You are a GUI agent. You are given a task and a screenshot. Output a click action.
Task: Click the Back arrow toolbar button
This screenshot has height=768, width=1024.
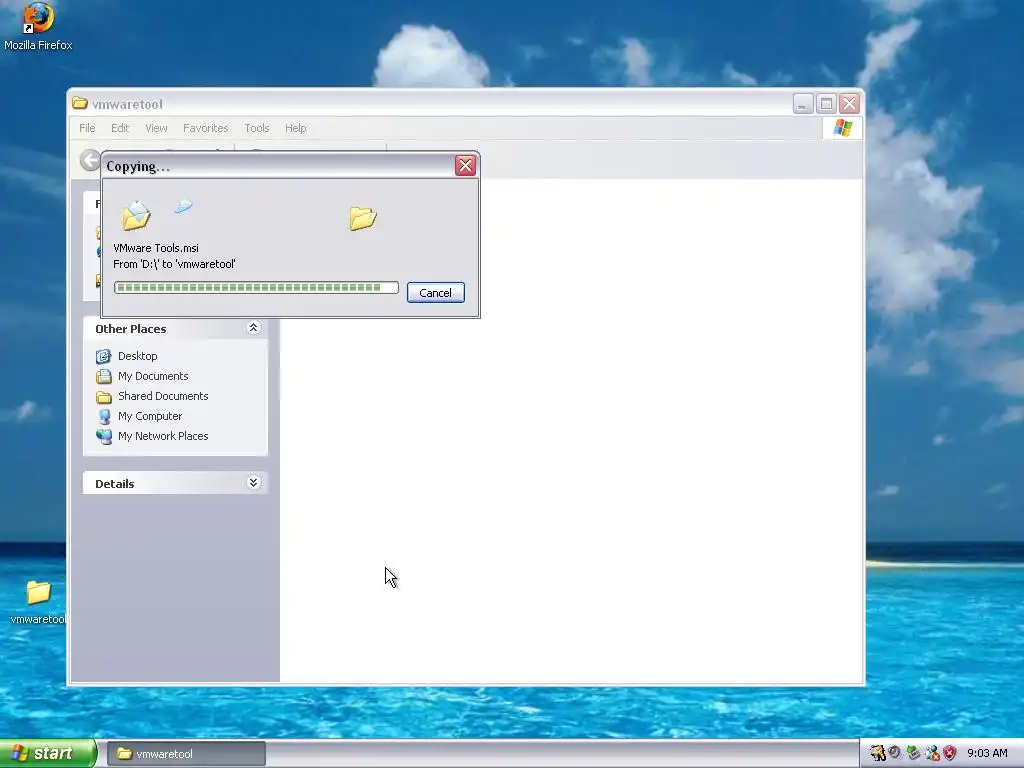point(90,160)
